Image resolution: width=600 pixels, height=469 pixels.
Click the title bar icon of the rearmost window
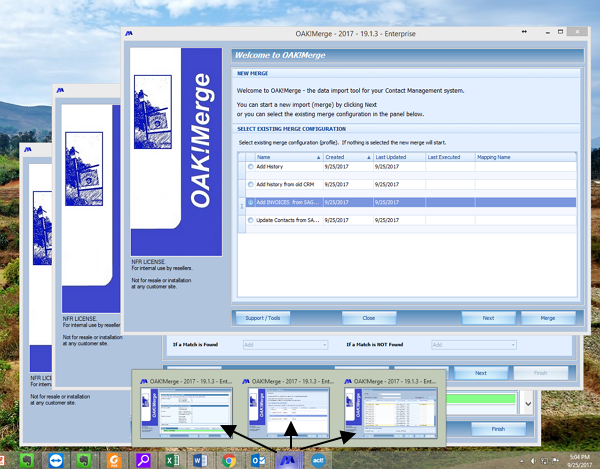click(x=28, y=150)
